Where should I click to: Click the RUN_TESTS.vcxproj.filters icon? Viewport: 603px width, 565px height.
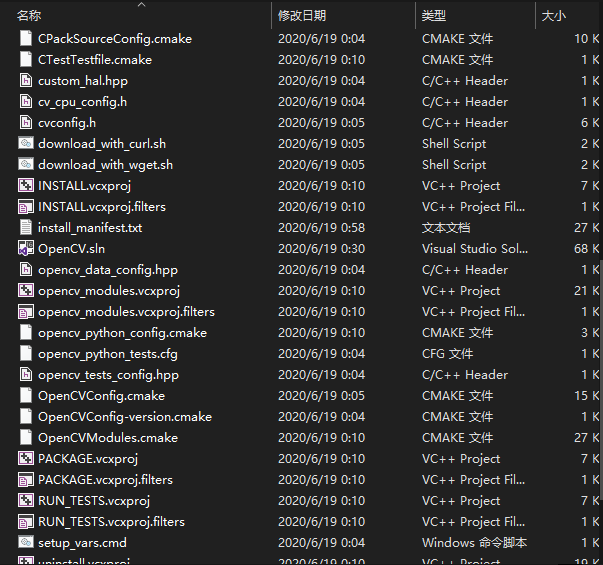pos(26,522)
